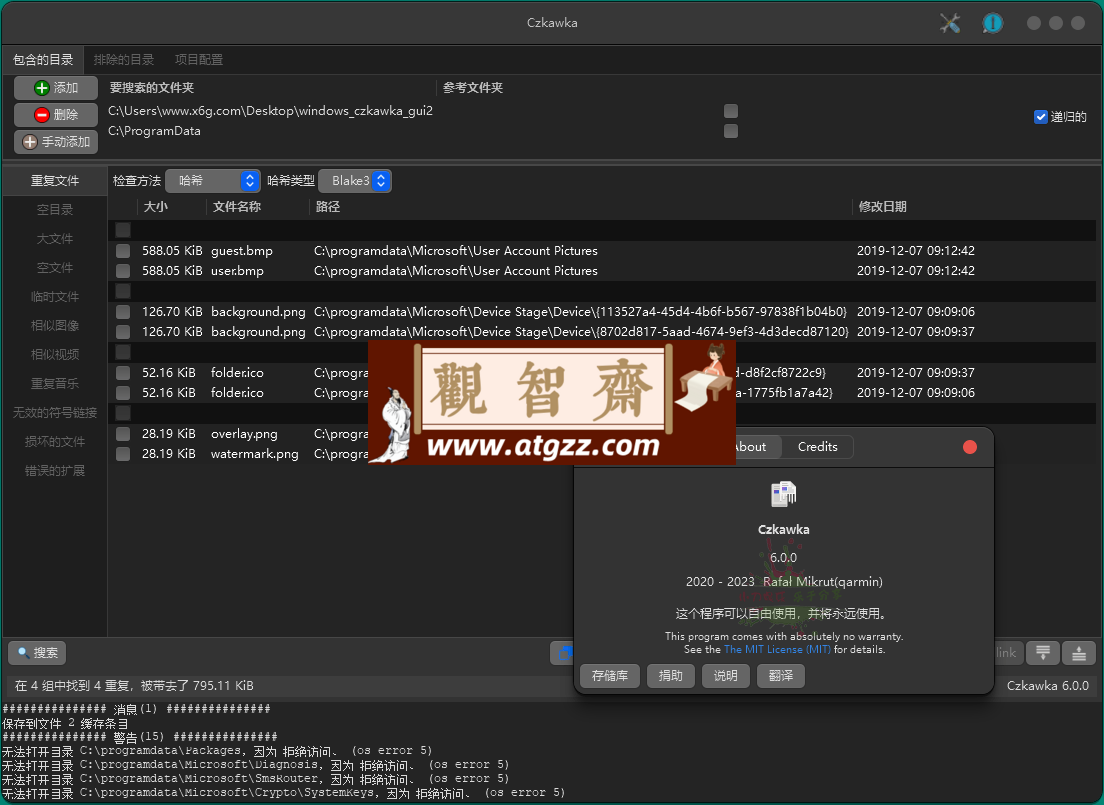1104x805 pixels.
Task: Check the box for watermark.png
Action: click(123, 454)
